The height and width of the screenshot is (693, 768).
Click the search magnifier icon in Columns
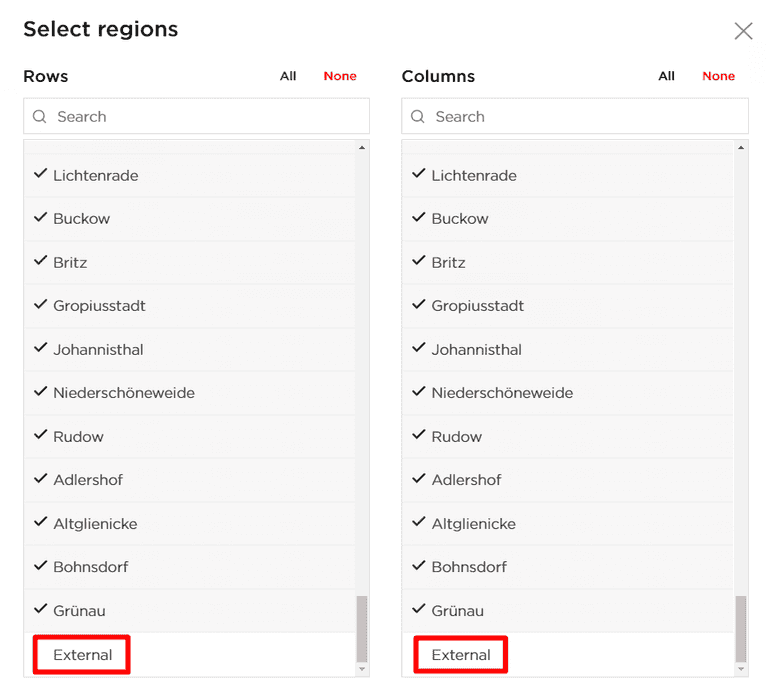click(418, 117)
